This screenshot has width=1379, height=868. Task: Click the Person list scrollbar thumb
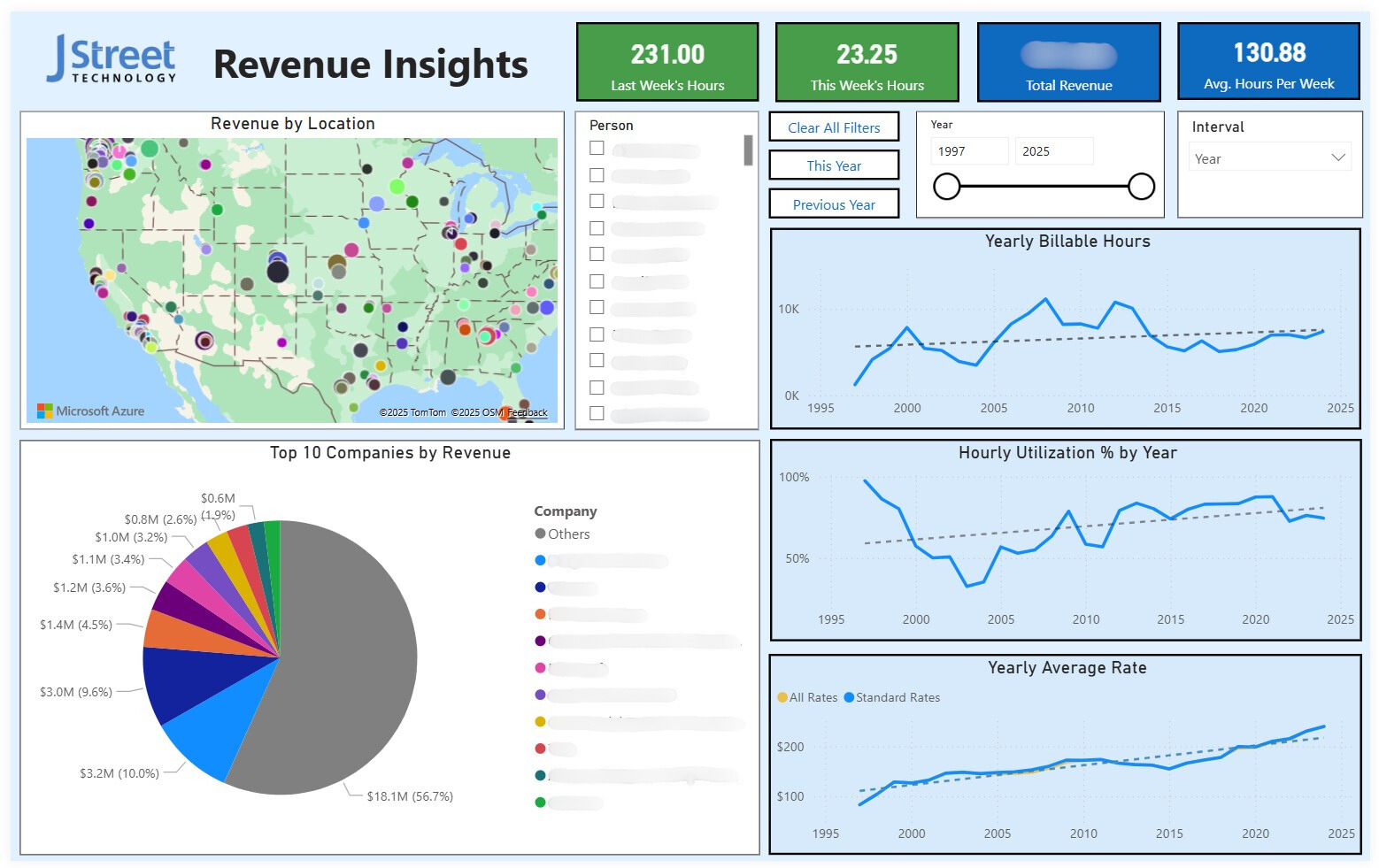point(748,150)
